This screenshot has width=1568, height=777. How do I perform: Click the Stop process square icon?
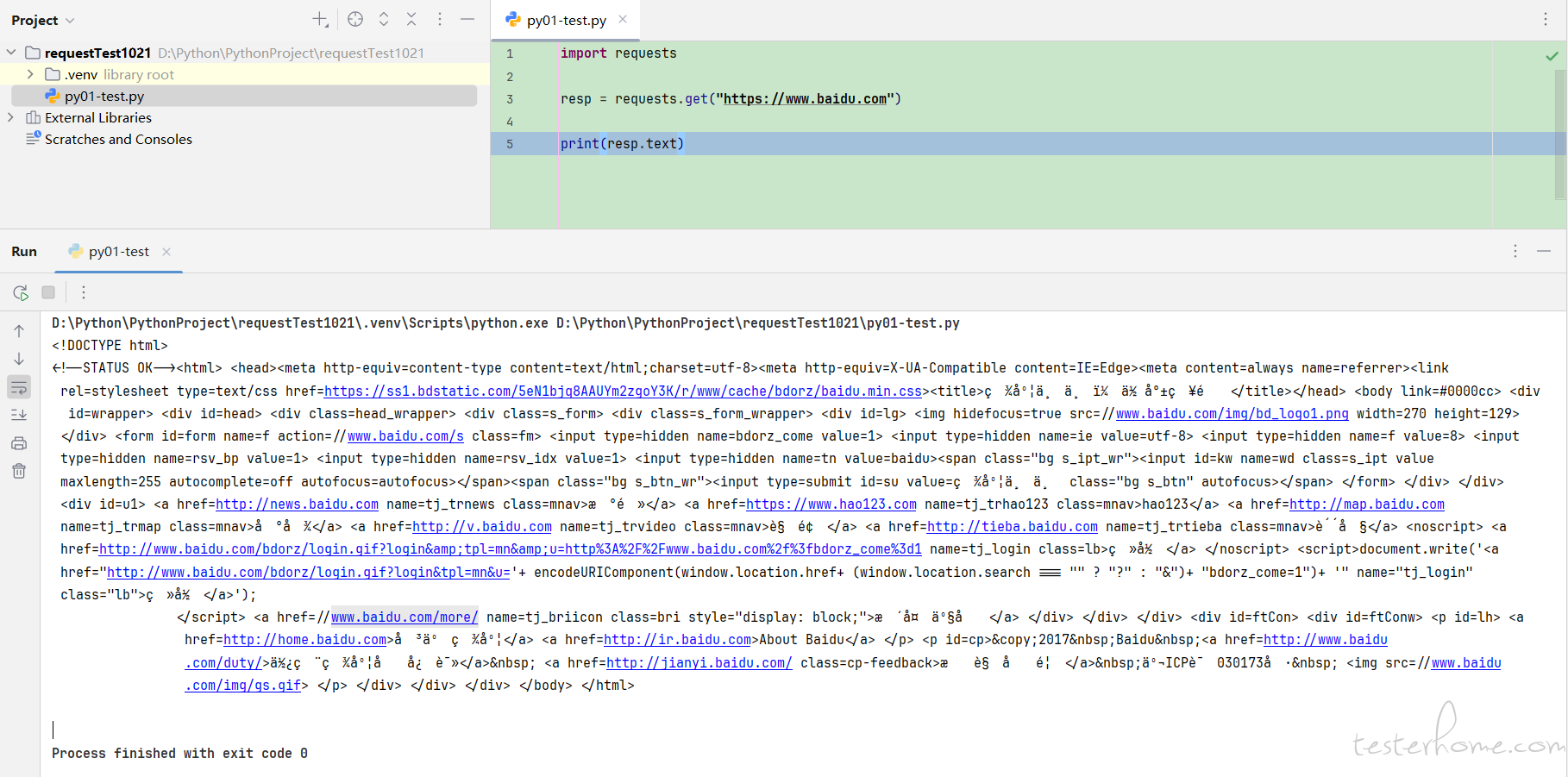[48, 292]
